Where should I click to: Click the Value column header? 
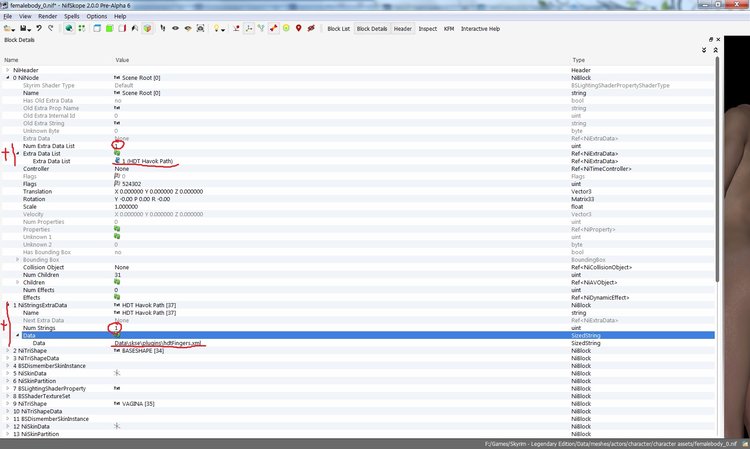coord(122,60)
